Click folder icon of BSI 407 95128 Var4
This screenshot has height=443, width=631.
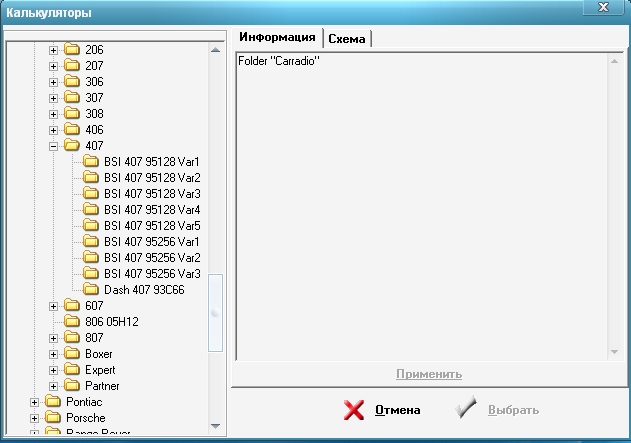[x=91, y=209]
